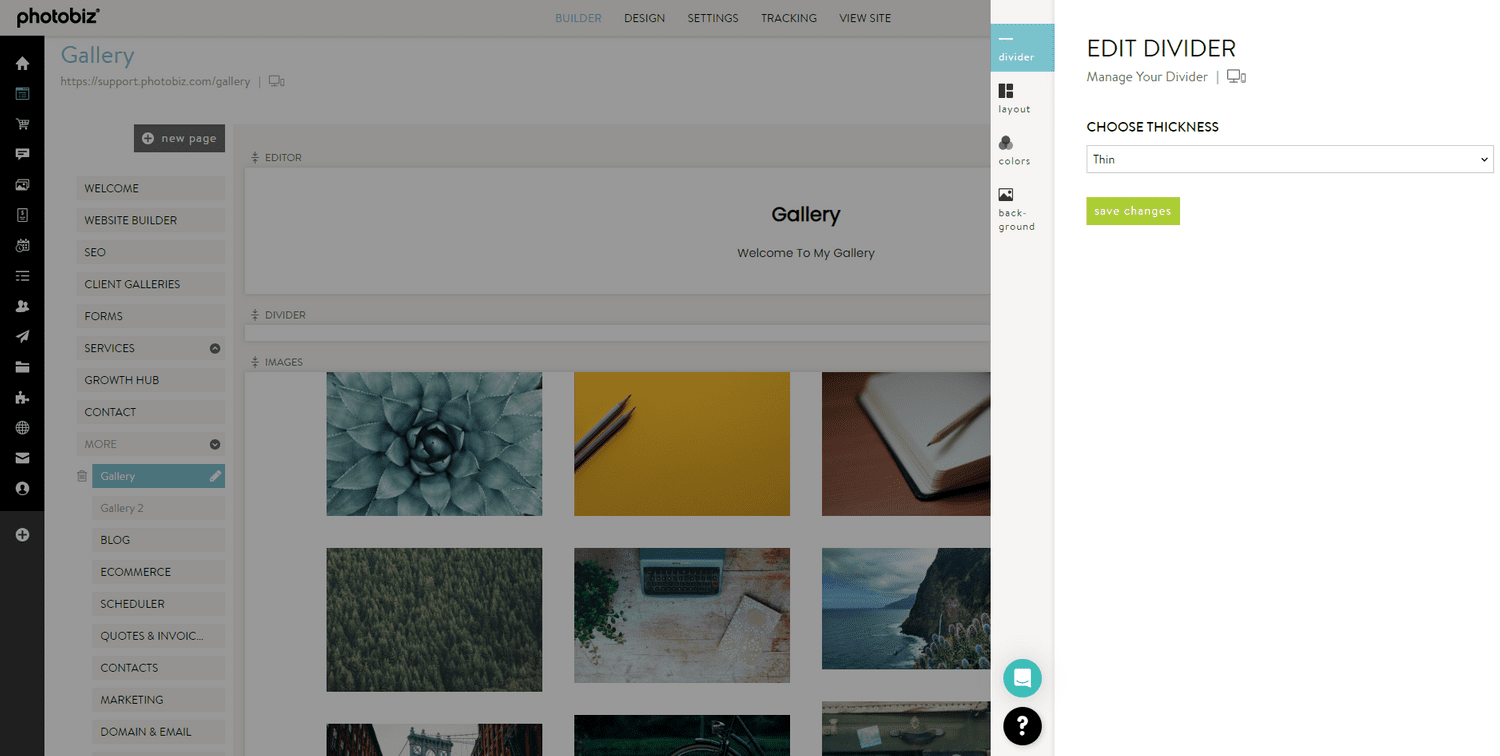Open the Choose Thickness dropdown
1500x756 pixels.
pos(1289,159)
